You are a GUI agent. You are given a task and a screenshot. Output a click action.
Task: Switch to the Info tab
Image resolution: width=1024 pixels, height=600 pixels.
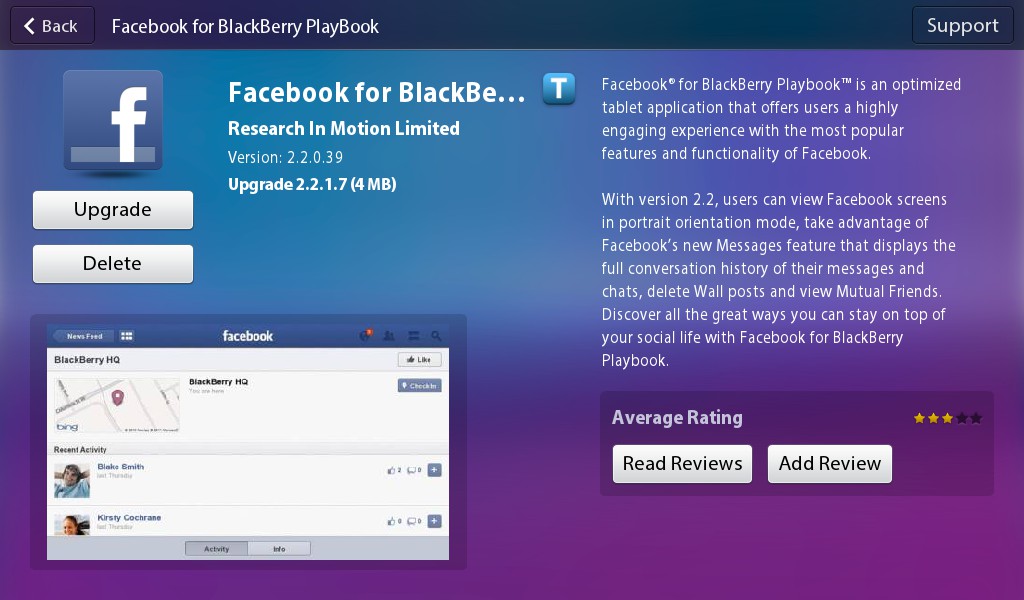click(279, 548)
